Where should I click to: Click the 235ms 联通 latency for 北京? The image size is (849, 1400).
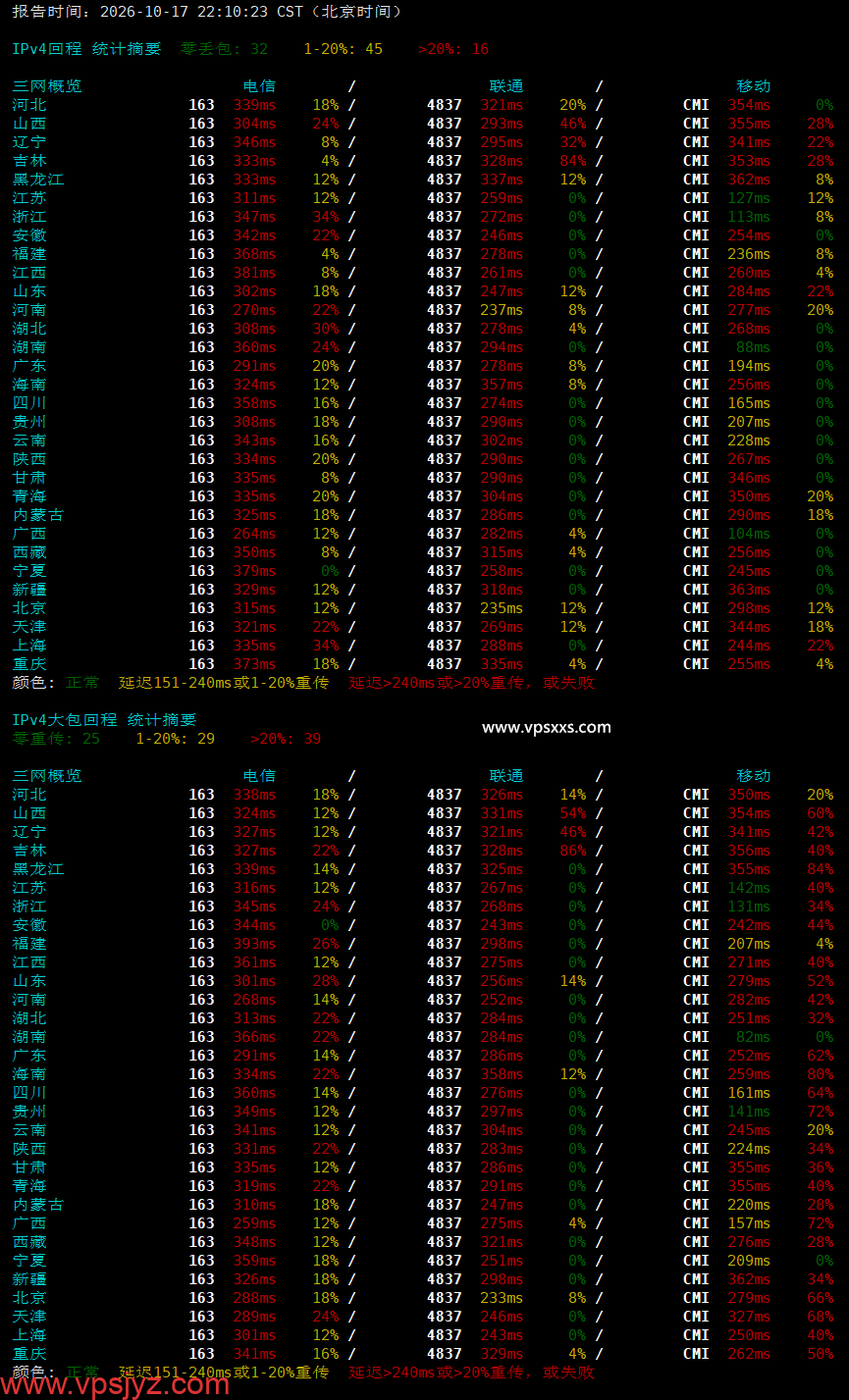[502, 608]
